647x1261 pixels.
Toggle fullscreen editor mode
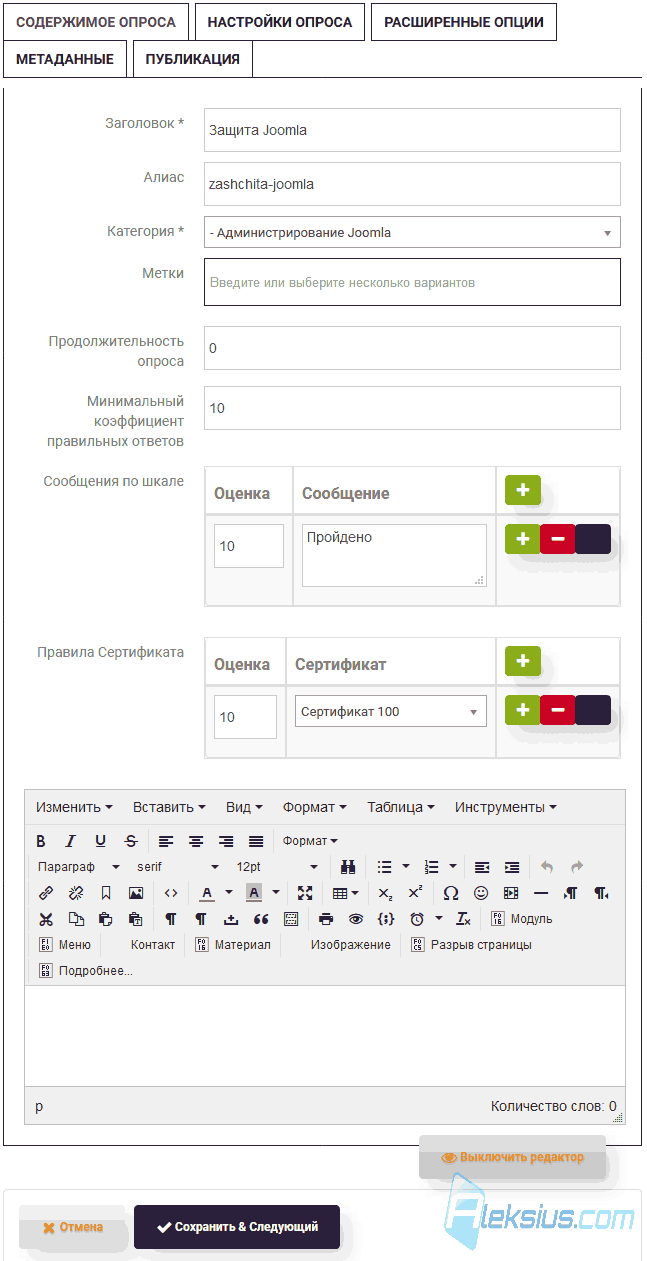[x=305, y=893]
